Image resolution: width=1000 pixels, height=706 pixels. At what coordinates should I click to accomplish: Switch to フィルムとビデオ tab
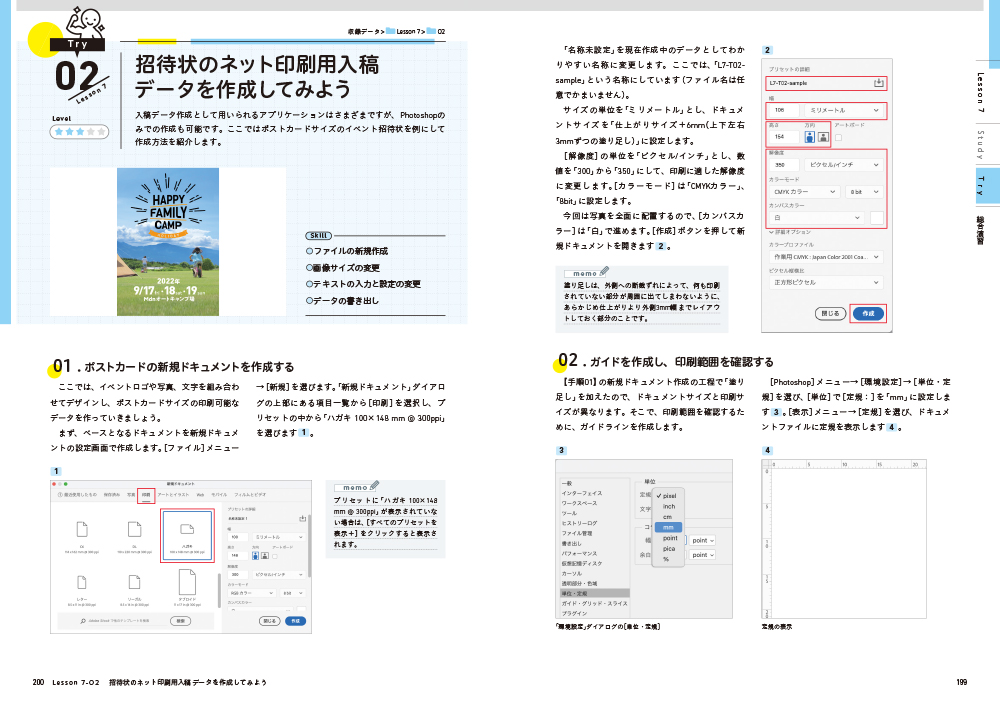[250, 494]
